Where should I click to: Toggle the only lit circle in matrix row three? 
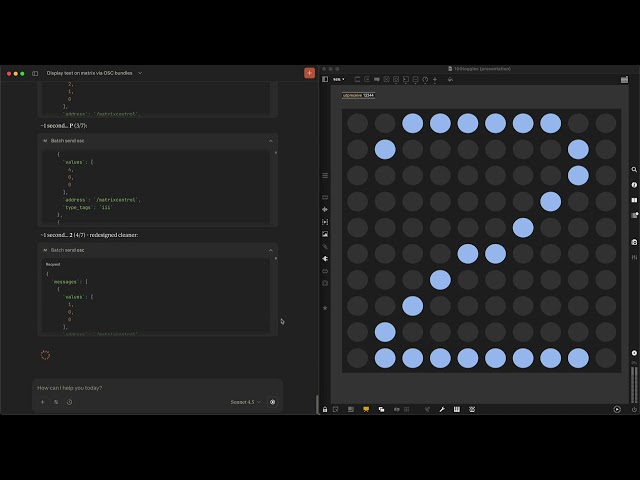(578, 176)
